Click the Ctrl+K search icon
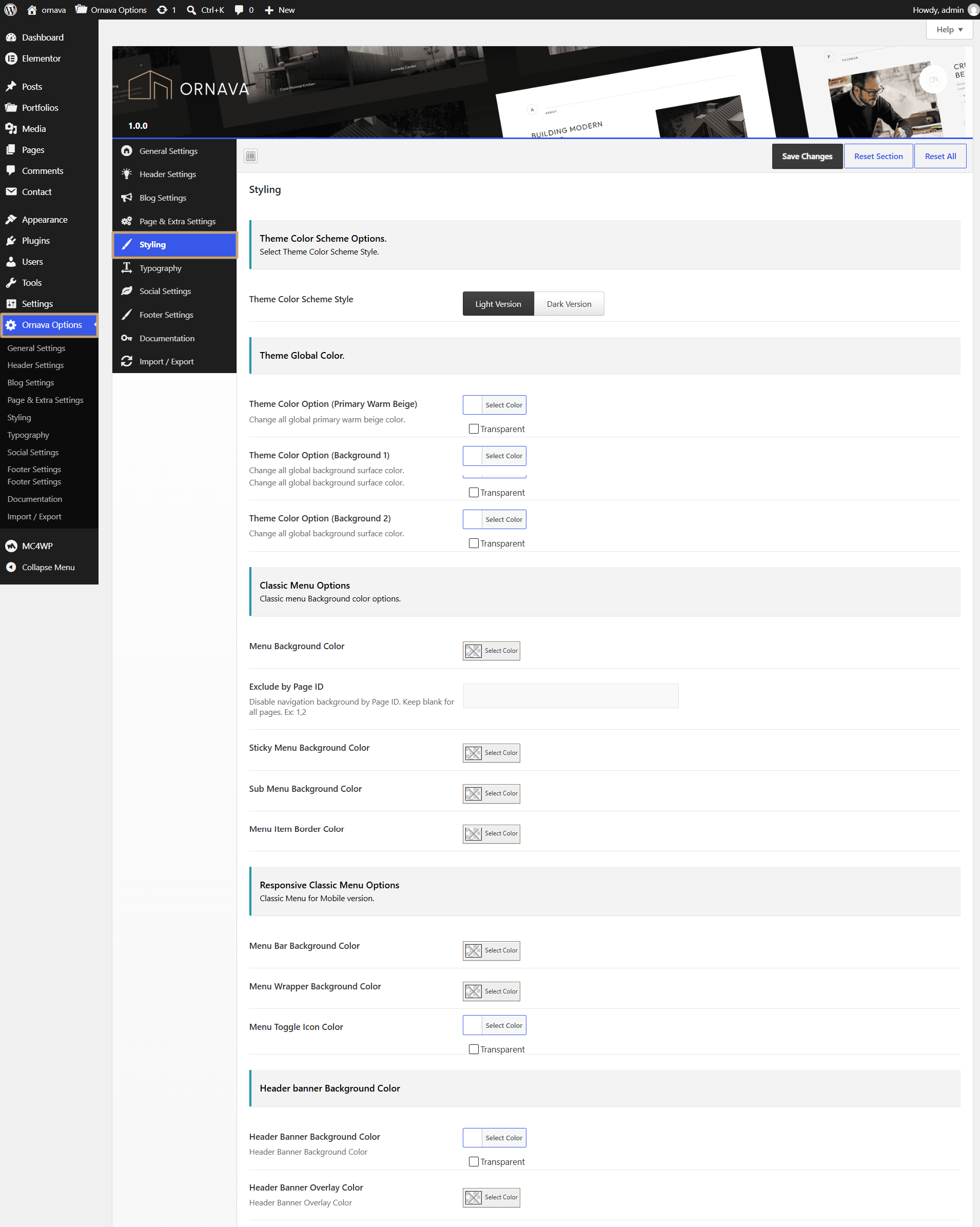The width and height of the screenshot is (980, 1227). (192, 10)
